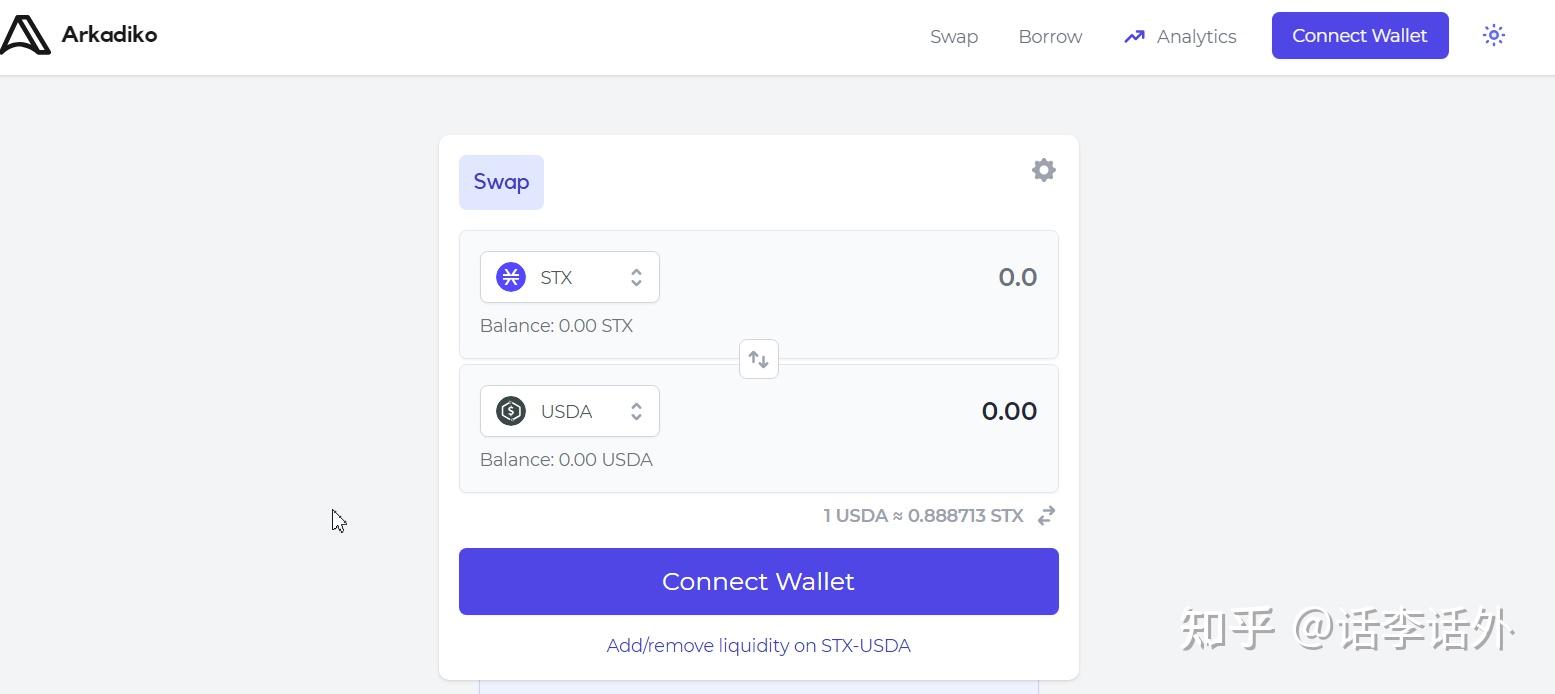Click Connect Wallet in the header
1555x694 pixels.
[x=1360, y=36]
